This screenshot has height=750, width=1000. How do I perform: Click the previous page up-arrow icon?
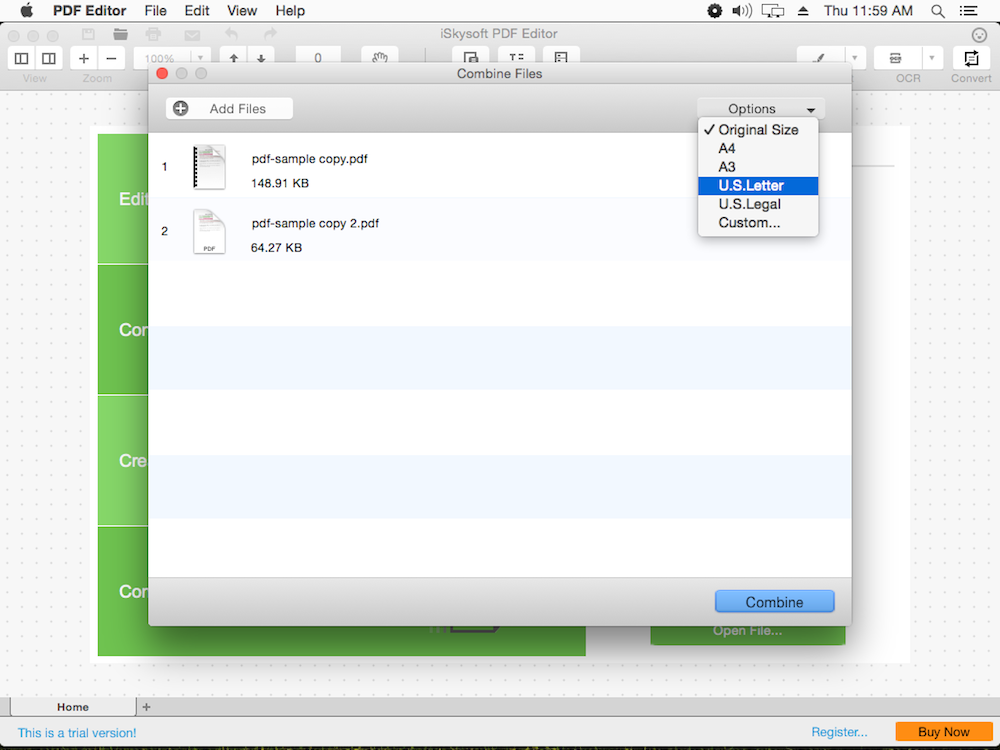[233, 58]
